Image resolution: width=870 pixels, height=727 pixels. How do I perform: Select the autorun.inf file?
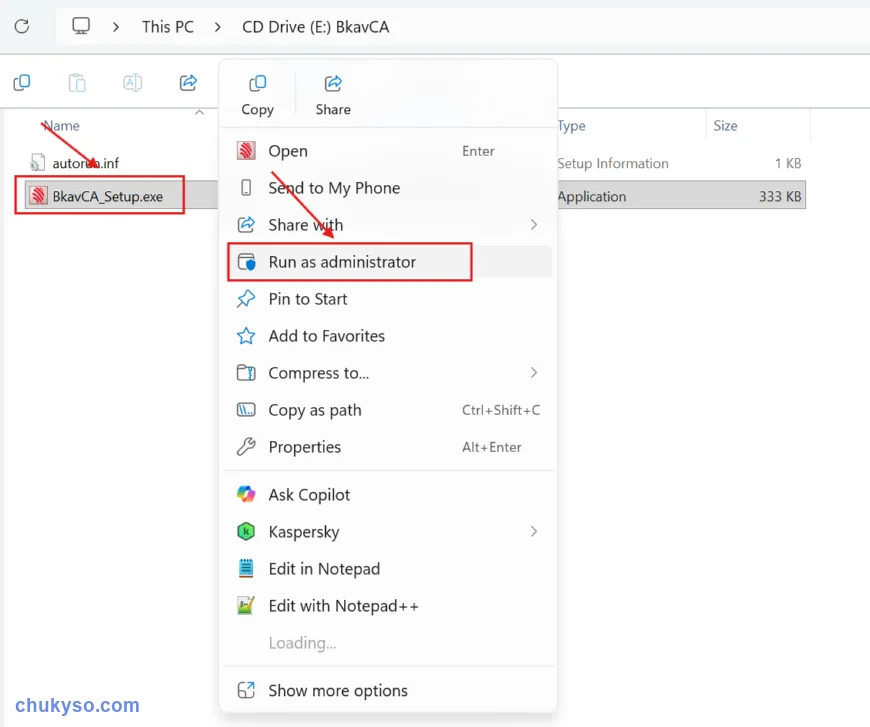coord(85,163)
